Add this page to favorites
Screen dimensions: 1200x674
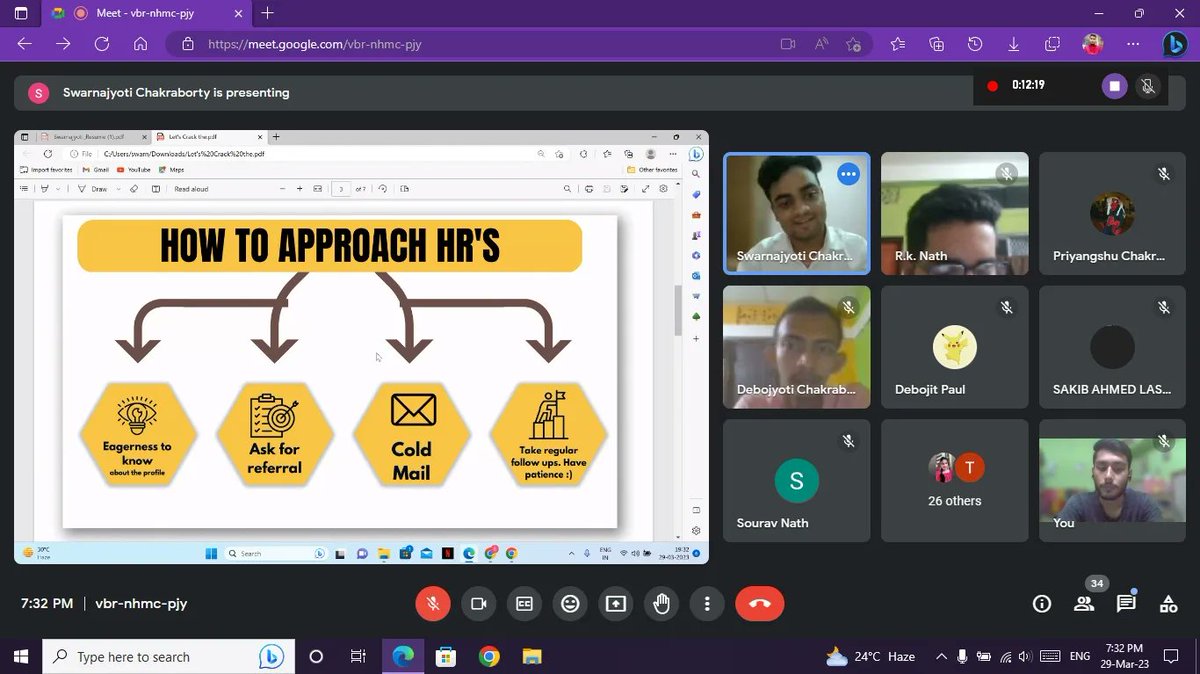(853, 44)
